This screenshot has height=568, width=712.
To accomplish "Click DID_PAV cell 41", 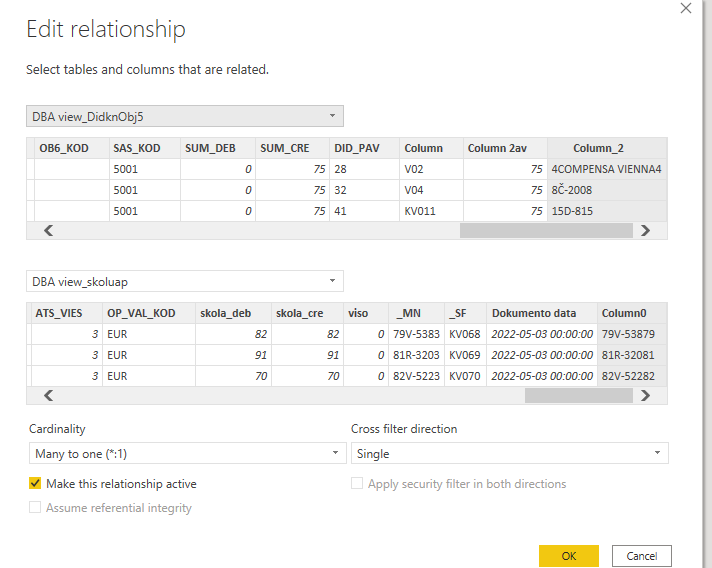I will [x=365, y=211].
